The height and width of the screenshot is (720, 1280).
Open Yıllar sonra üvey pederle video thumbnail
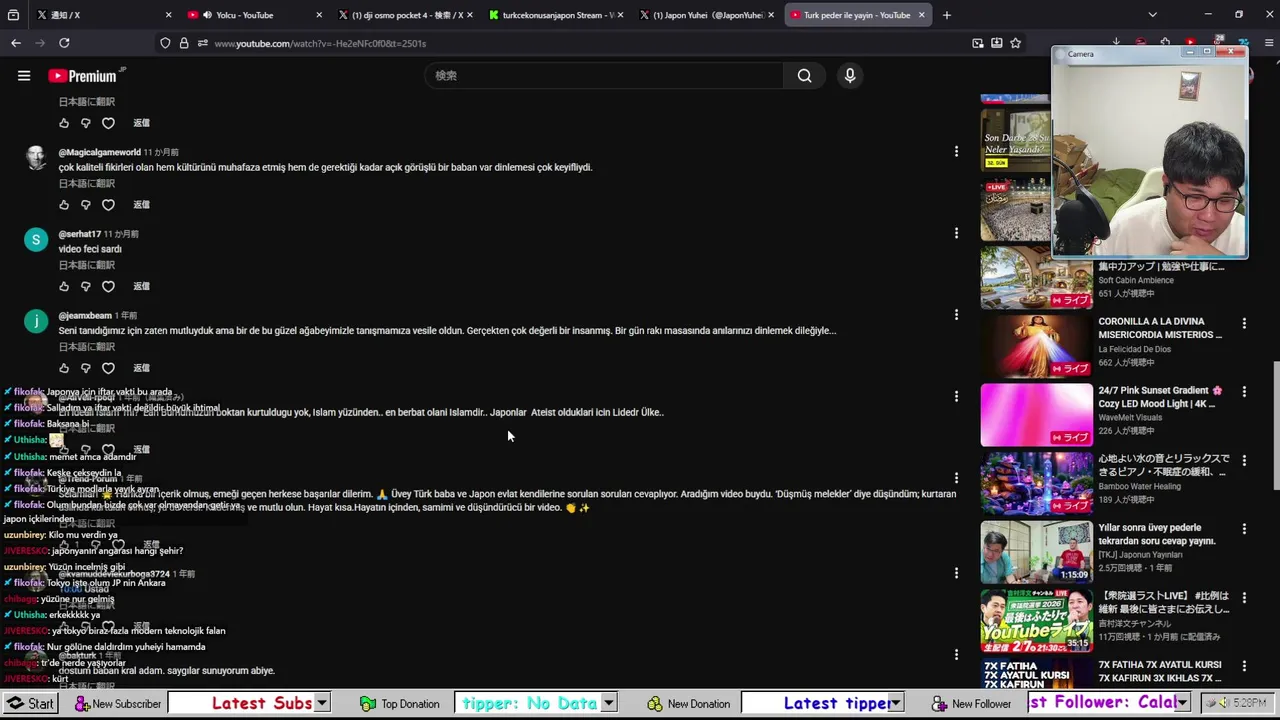coord(1036,552)
